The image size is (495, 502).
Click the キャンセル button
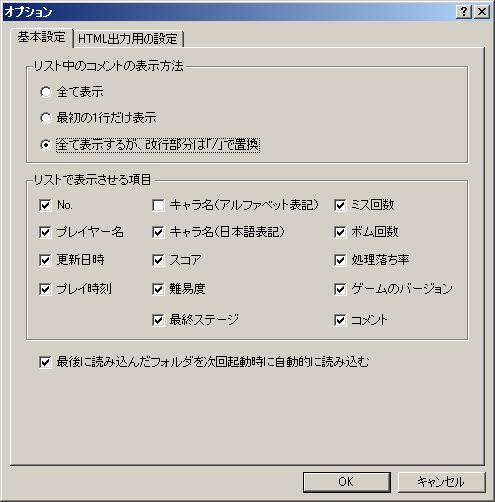pyautogui.click(x=441, y=482)
